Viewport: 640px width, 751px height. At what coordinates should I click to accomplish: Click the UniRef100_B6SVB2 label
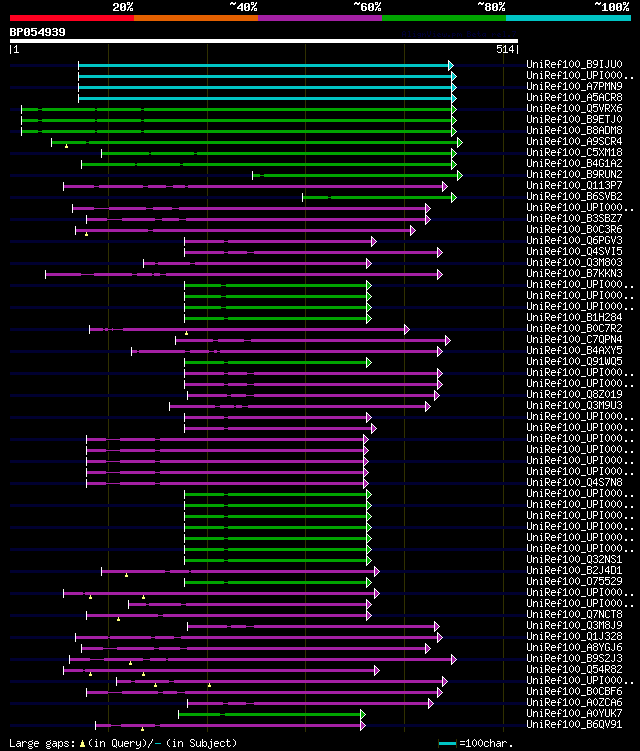tap(574, 197)
